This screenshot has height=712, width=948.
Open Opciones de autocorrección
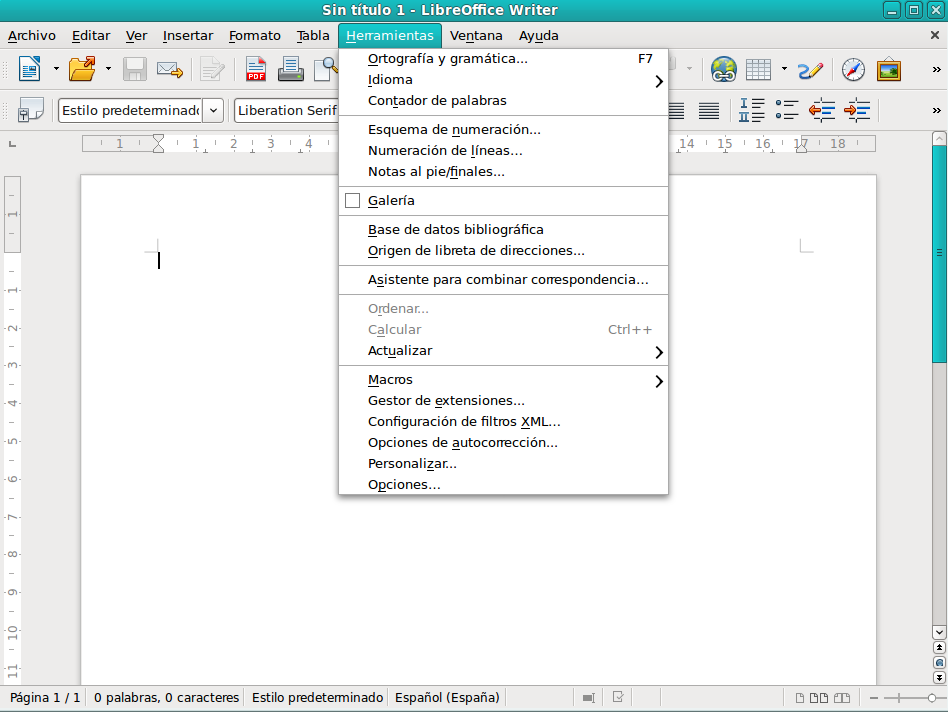[x=503, y=443]
